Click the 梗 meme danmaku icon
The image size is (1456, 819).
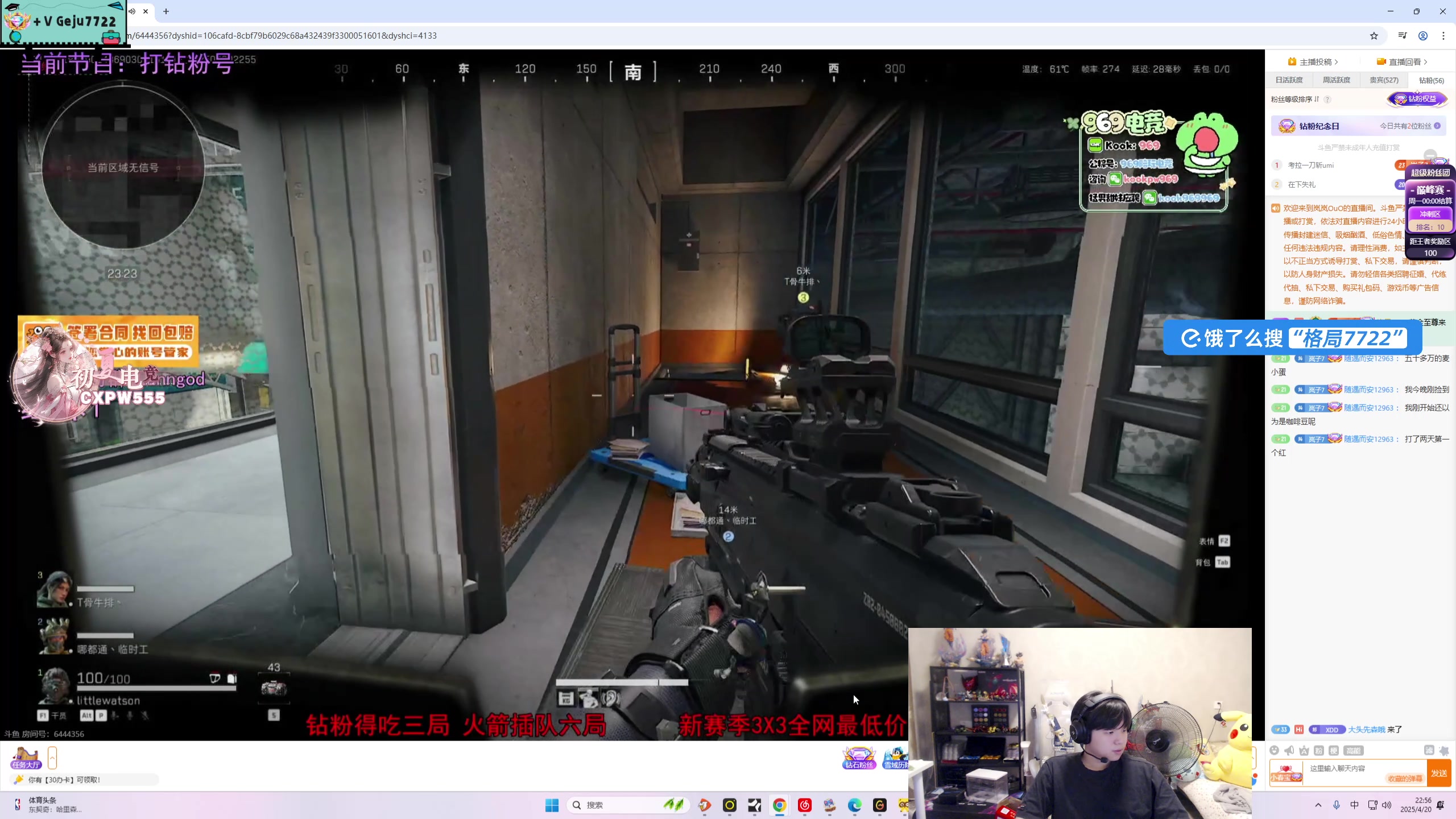point(1334,750)
